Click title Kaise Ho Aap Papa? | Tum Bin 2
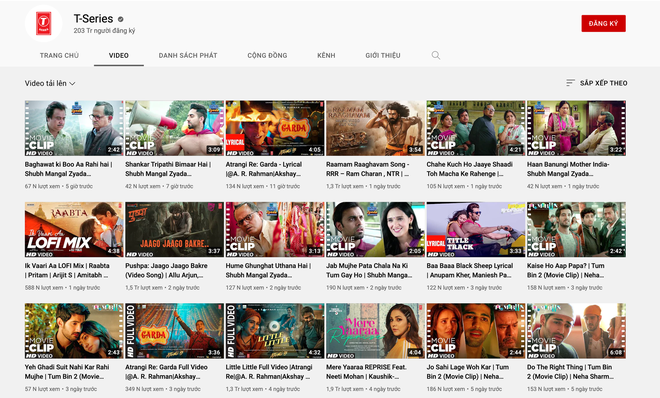 [x=566, y=271]
